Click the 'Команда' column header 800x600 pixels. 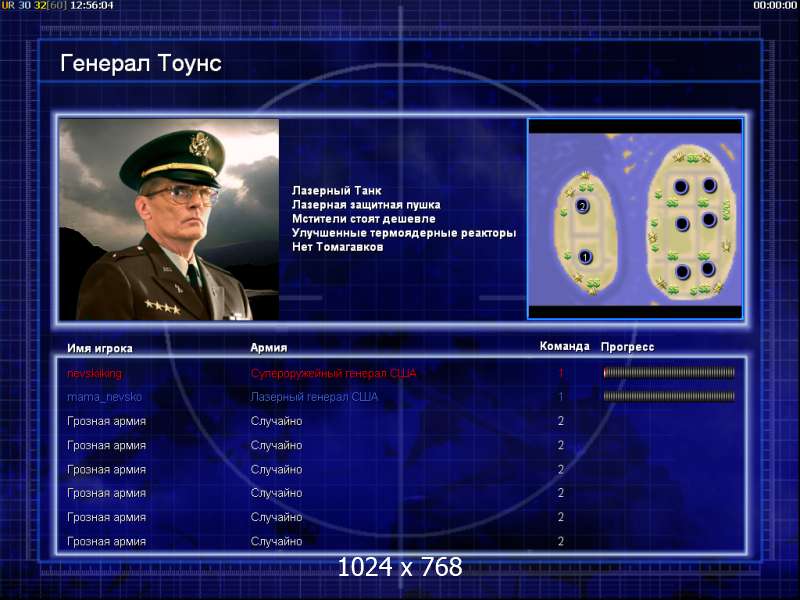[x=564, y=346]
